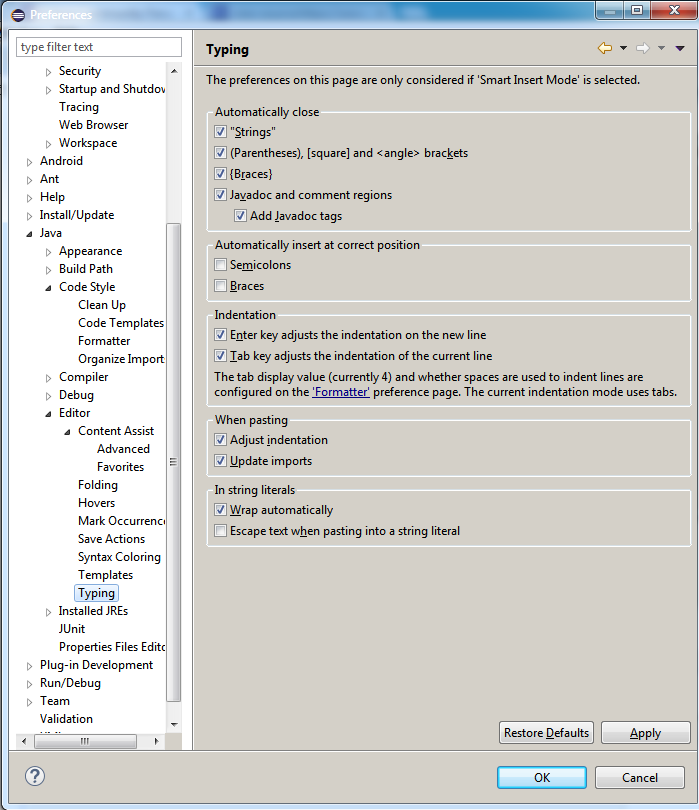Screen dimensions: 699x810
Task: Expand the Compiler tree node
Action: (x=48, y=378)
